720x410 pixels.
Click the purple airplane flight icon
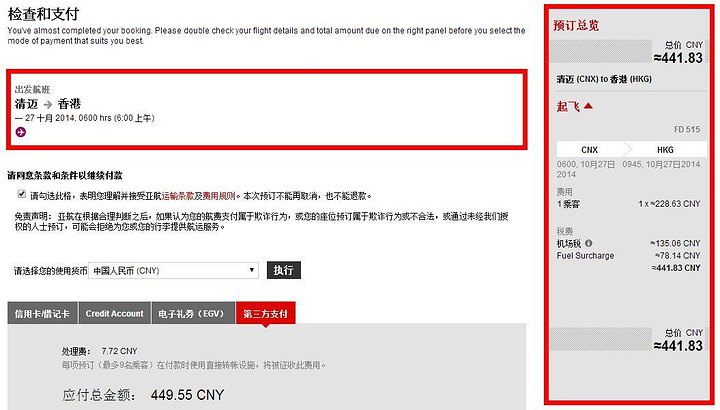pyautogui.click(x=21, y=132)
